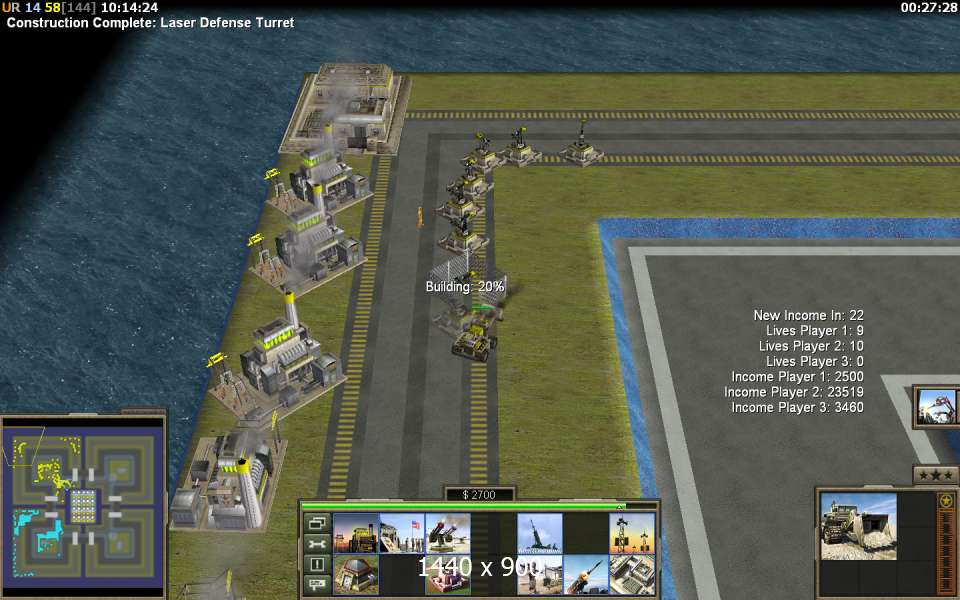The height and width of the screenshot is (600, 960).
Task: Click the $ 2700 cash display
Action: pos(479,495)
